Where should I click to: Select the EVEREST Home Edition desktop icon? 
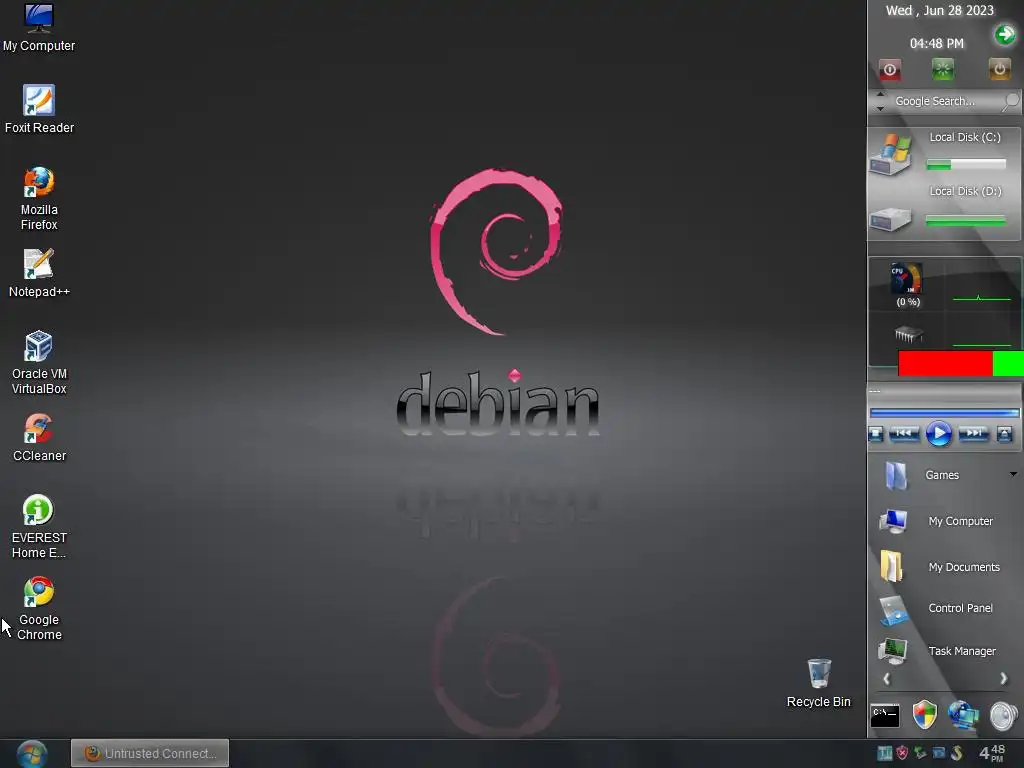(x=39, y=526)
